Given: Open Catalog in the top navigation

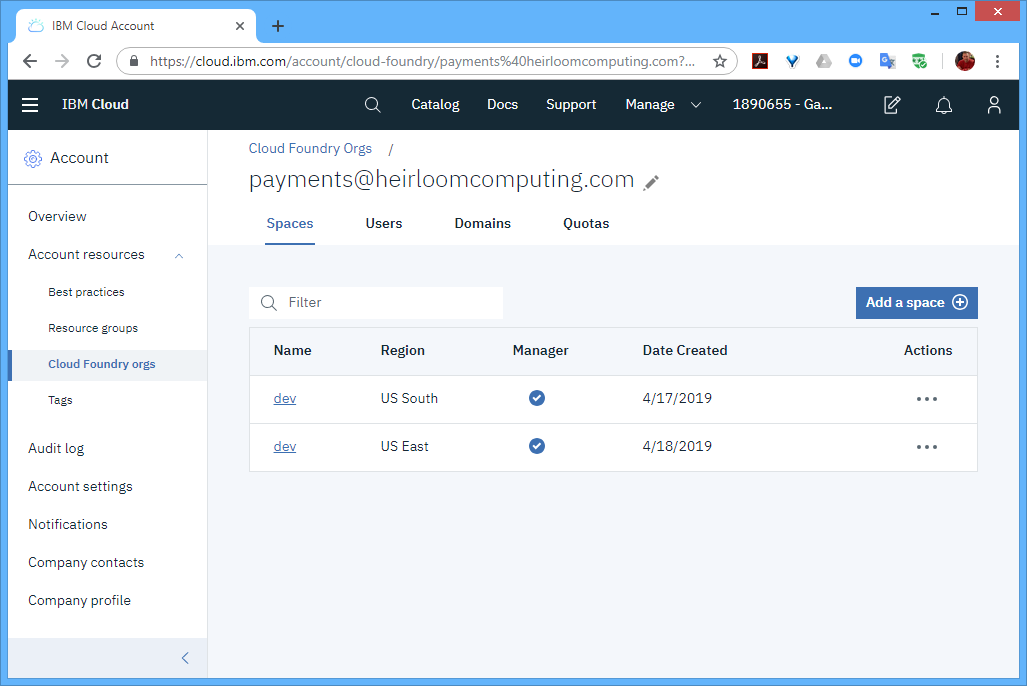Looking at the screenshot, I should click(436, 105).
